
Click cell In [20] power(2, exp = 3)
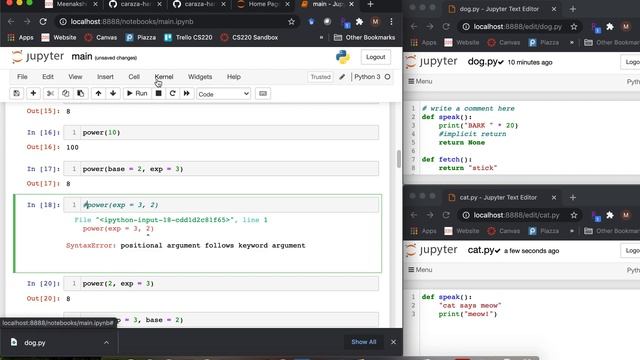point(229,283)
